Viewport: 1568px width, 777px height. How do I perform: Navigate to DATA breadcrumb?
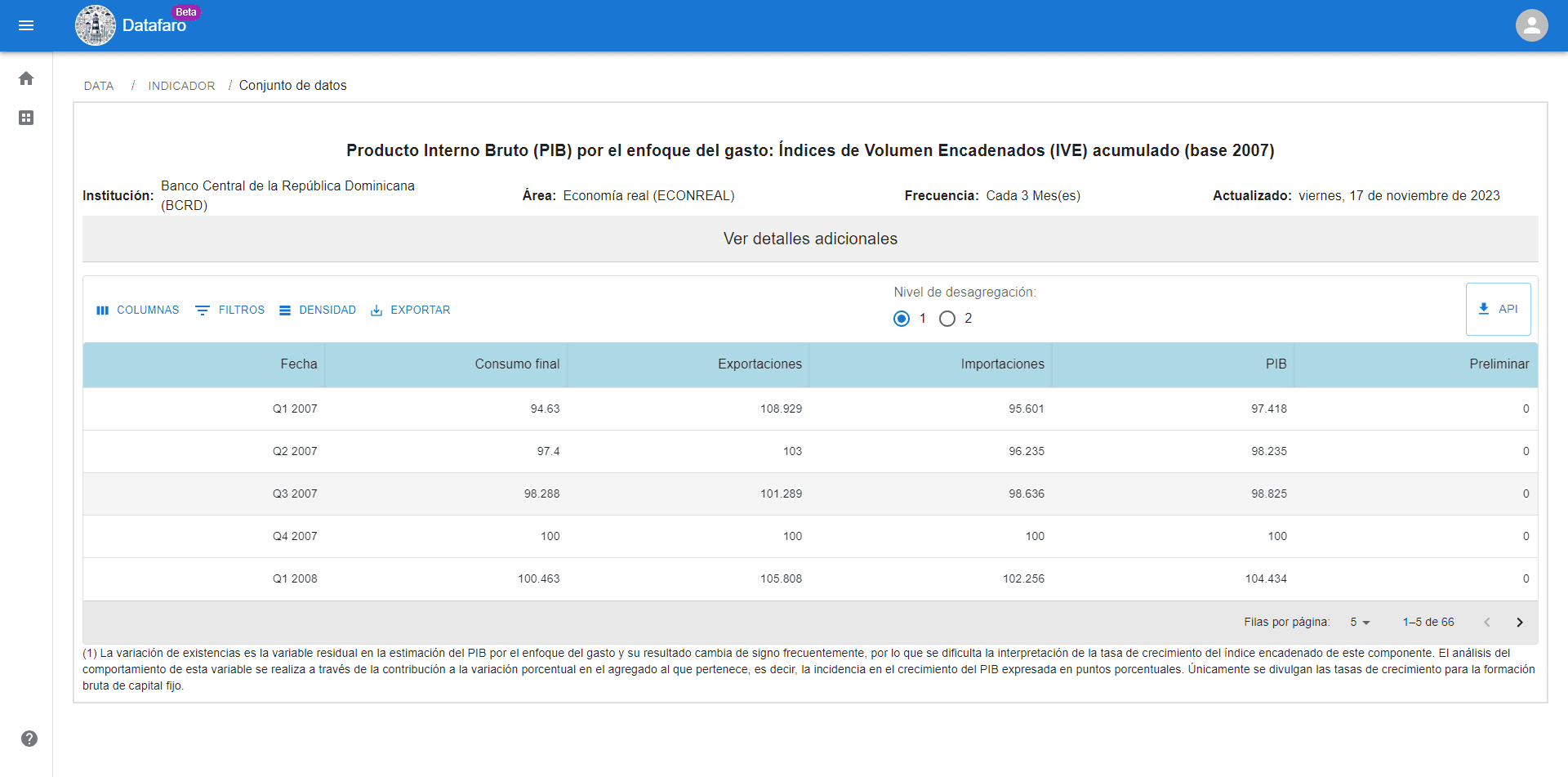(x=99, y=86)
